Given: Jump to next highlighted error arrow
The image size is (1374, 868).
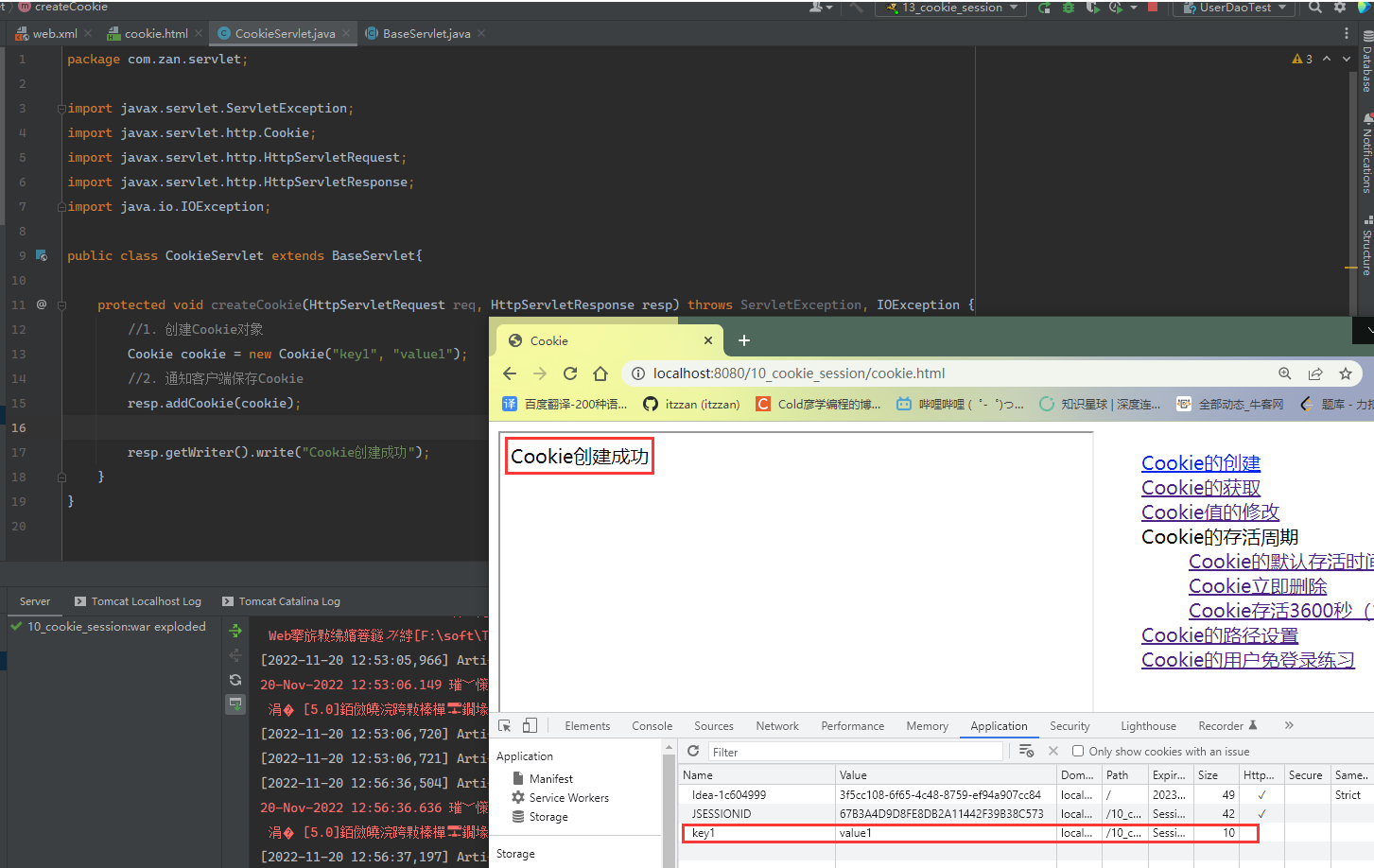Looking at the screenshot, I should (x=1347, y=59).
